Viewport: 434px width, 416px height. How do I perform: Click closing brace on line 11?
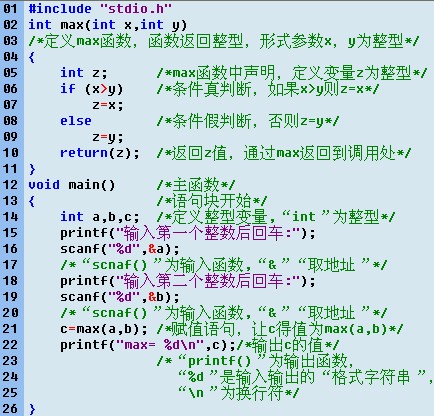[32, 169]
